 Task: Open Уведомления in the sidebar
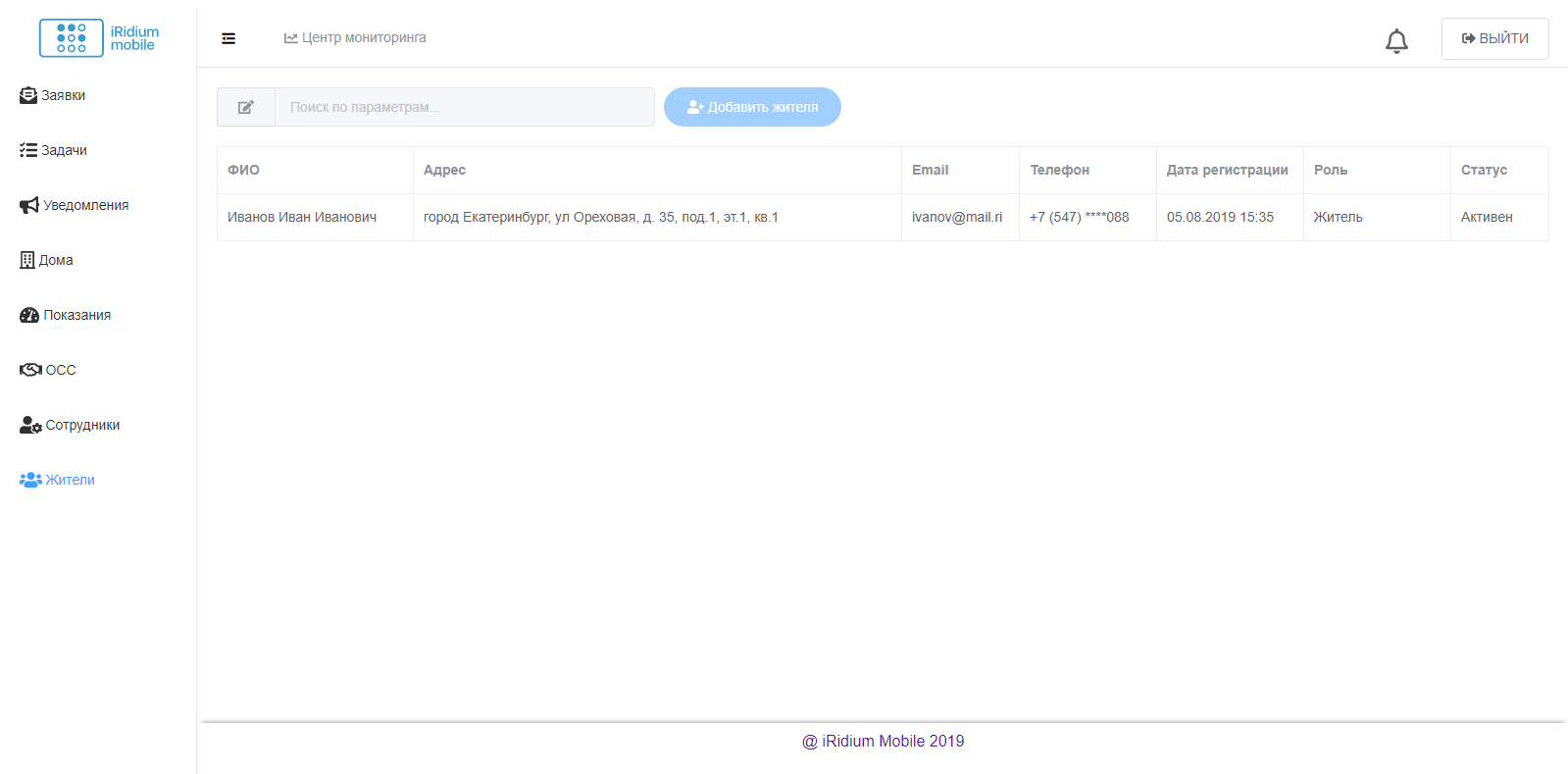75,205
